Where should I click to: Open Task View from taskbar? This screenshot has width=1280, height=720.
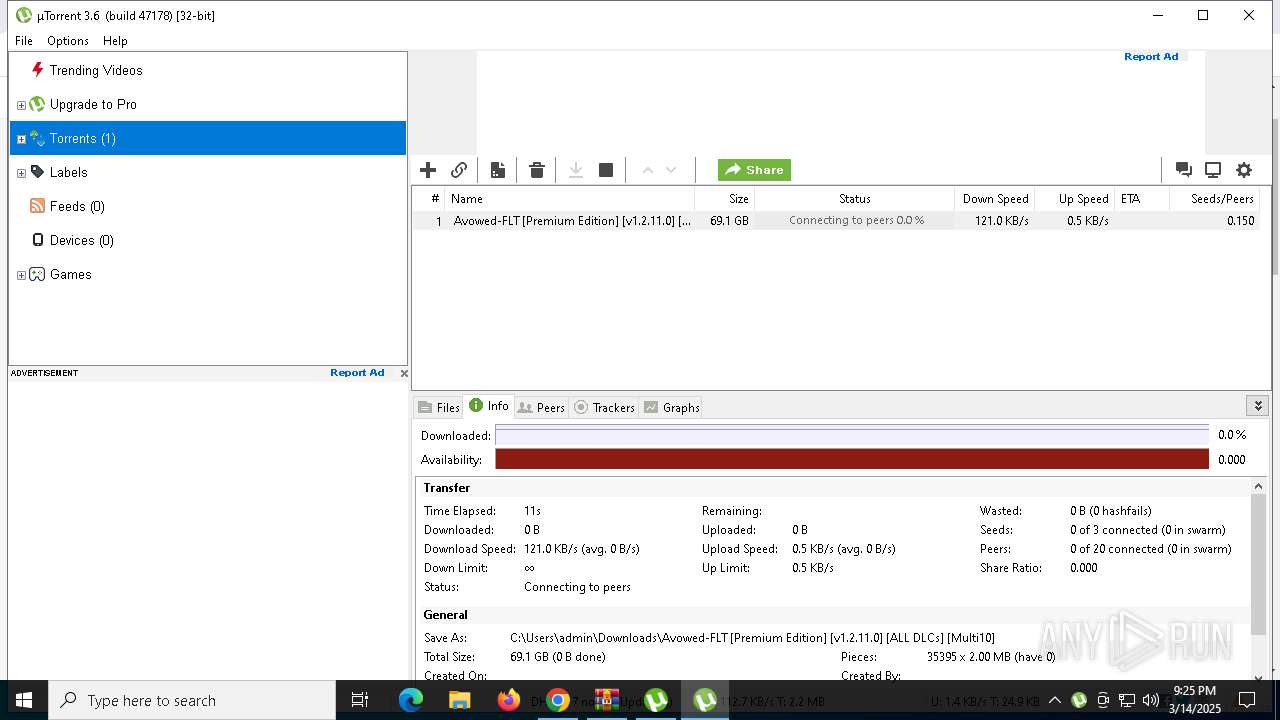(x=360, y=700)
